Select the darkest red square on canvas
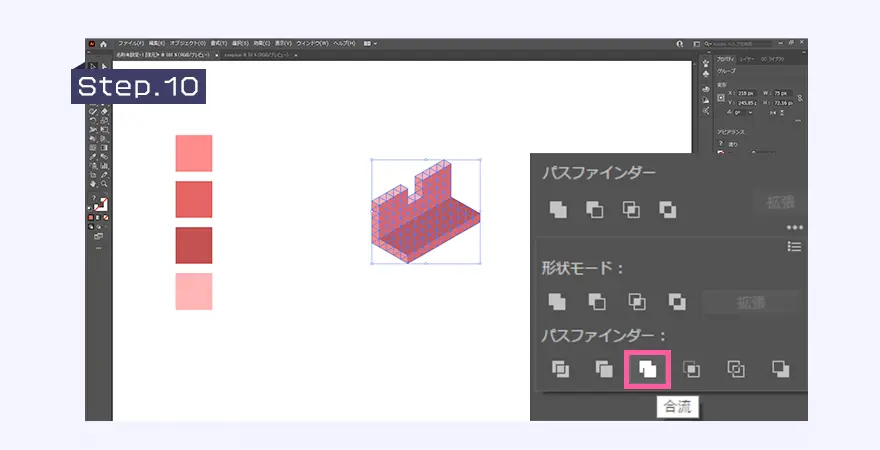Screen dimensions: 880x450 194,245
